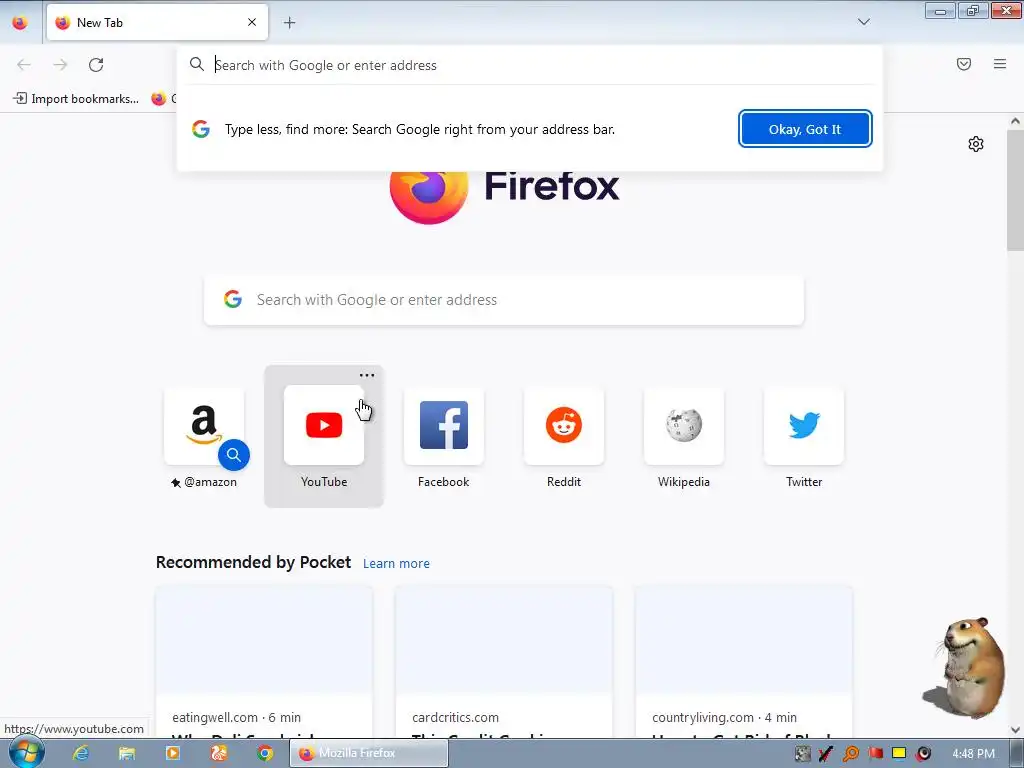Screen dimensions: 1024x768
Task: Click the back navigation arrow
Action: coord(24,65)
